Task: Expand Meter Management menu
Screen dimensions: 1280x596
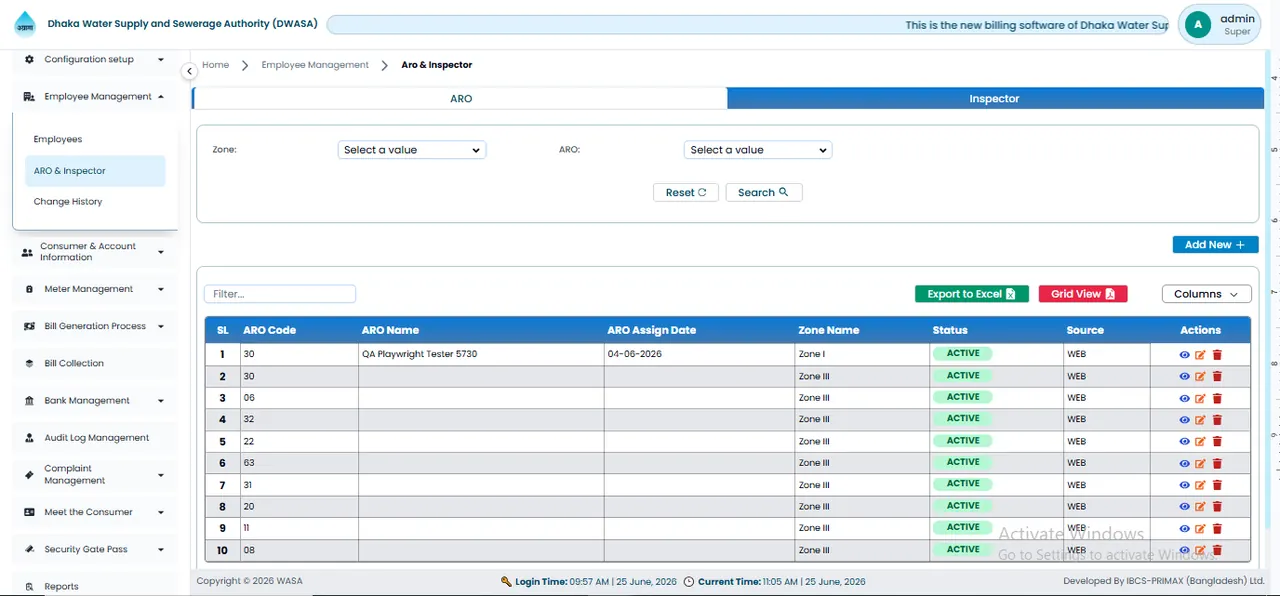Action: [x=161, y=289]
